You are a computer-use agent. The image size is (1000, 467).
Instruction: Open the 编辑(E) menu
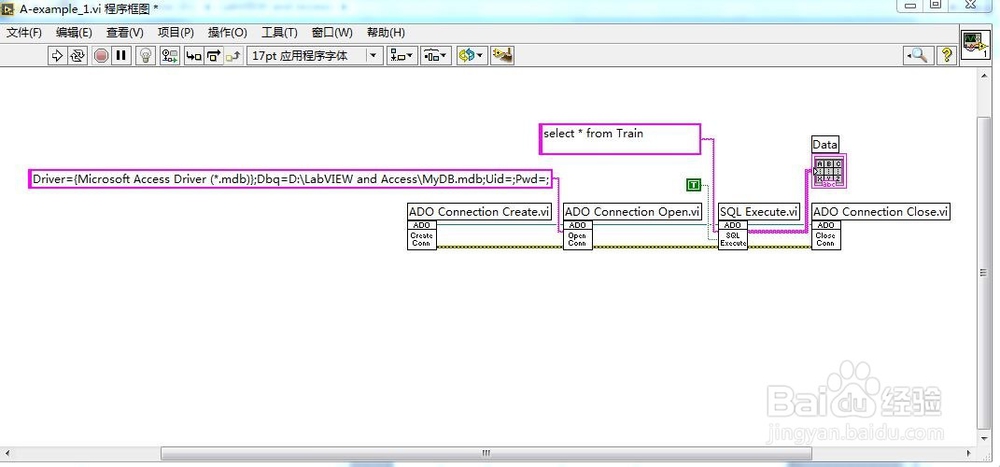pos(74,33)
